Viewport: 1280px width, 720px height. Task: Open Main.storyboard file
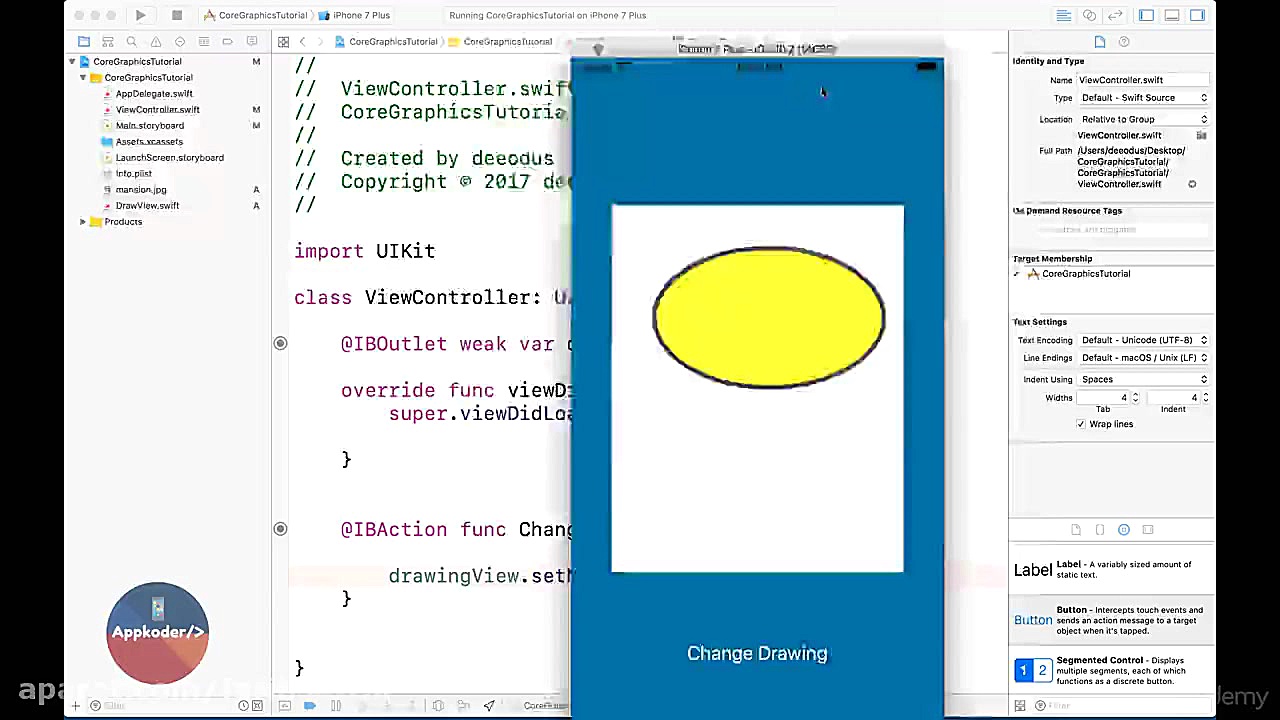coord(150,125)
